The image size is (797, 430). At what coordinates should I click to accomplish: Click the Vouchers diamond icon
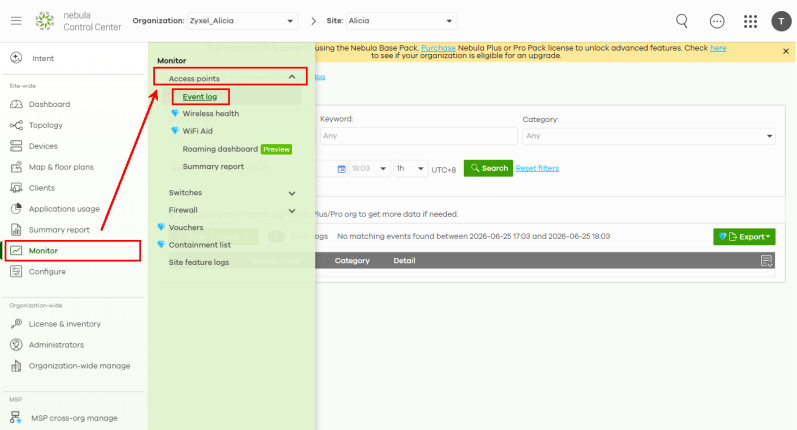[x=161, y=227]
